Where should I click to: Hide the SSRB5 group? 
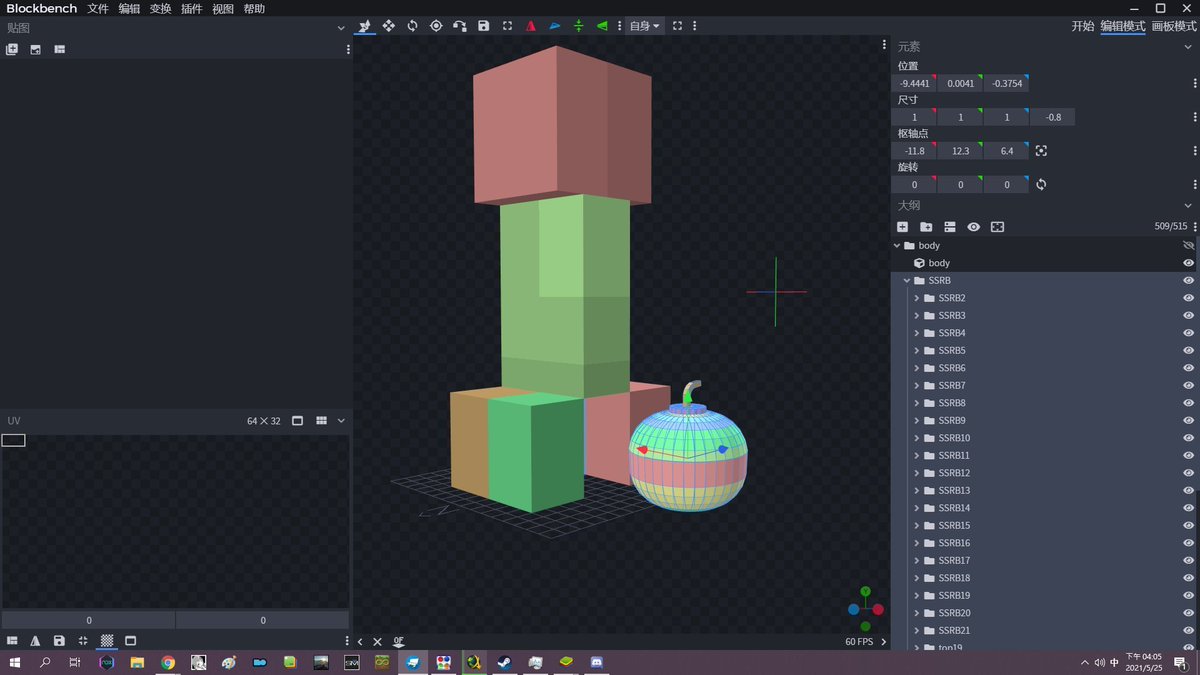pos(1189,351)
